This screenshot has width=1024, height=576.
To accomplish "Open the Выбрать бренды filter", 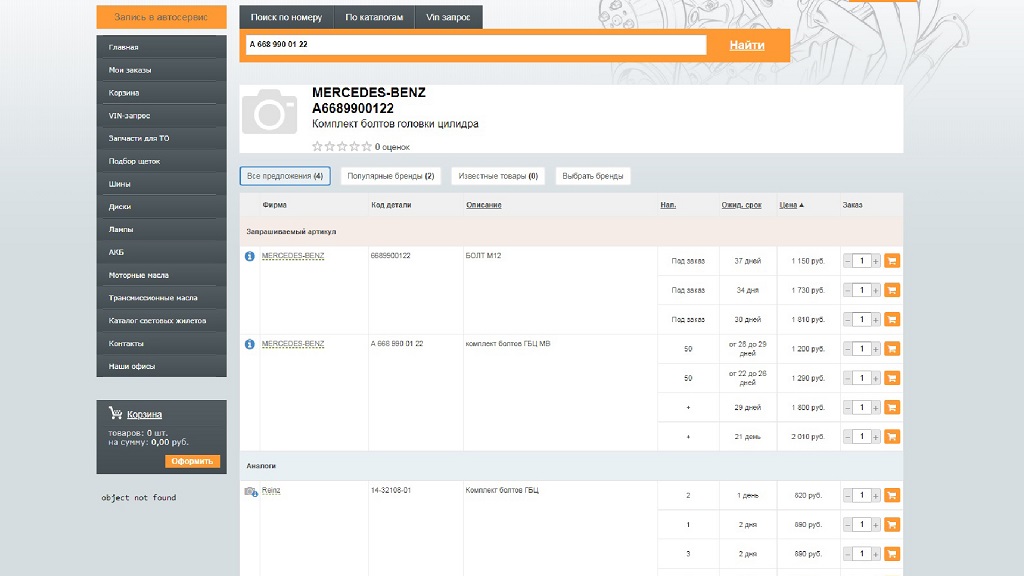I will (x=593, y=176).
